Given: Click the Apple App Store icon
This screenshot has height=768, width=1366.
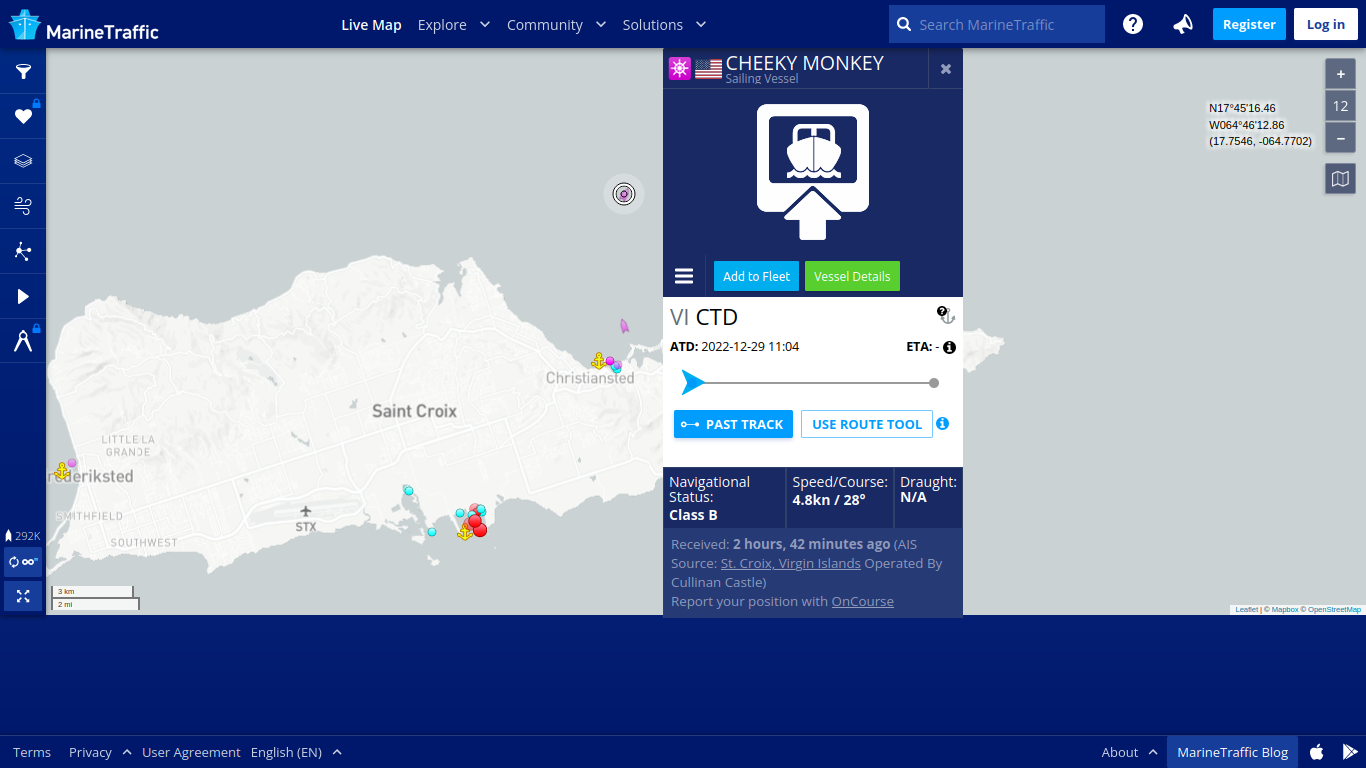Looking at the screenshot, I should (1317, 752).
